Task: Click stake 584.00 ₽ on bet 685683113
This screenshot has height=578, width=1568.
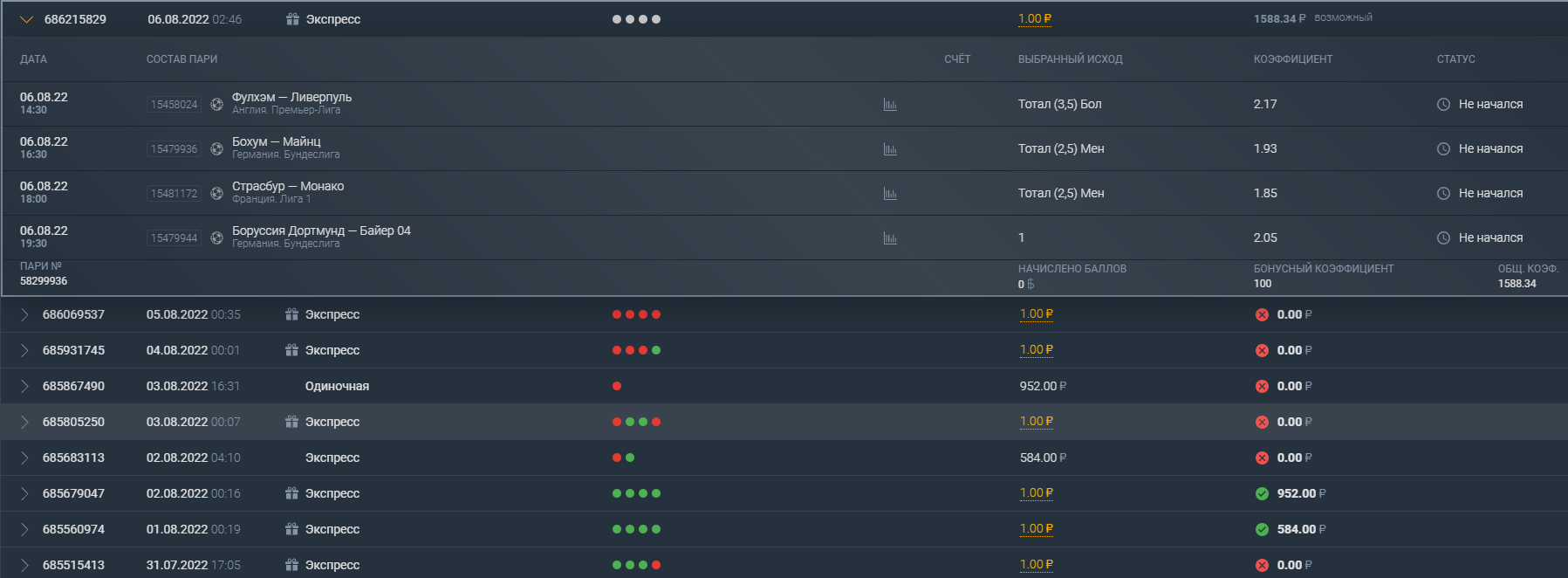Action: [1043, 458]
